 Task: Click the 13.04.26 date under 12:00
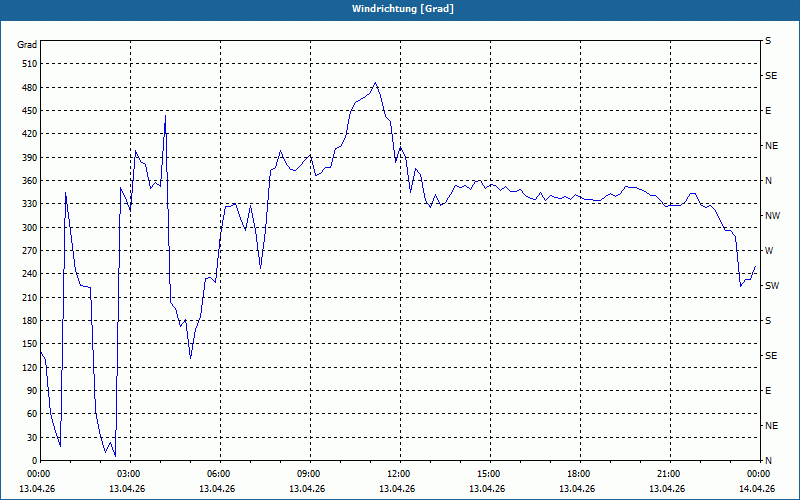click(x=397, y=488)
